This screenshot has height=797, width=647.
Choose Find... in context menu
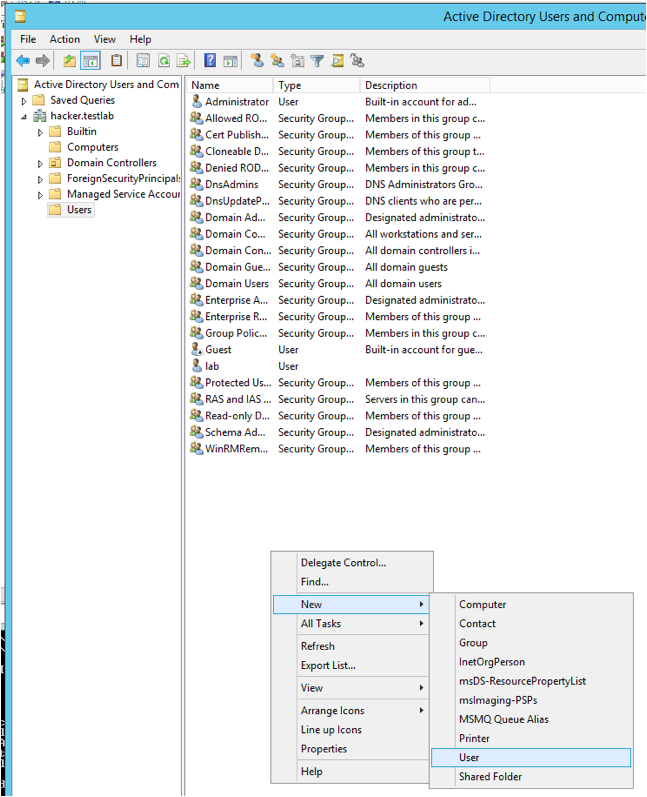coord(351,581)
